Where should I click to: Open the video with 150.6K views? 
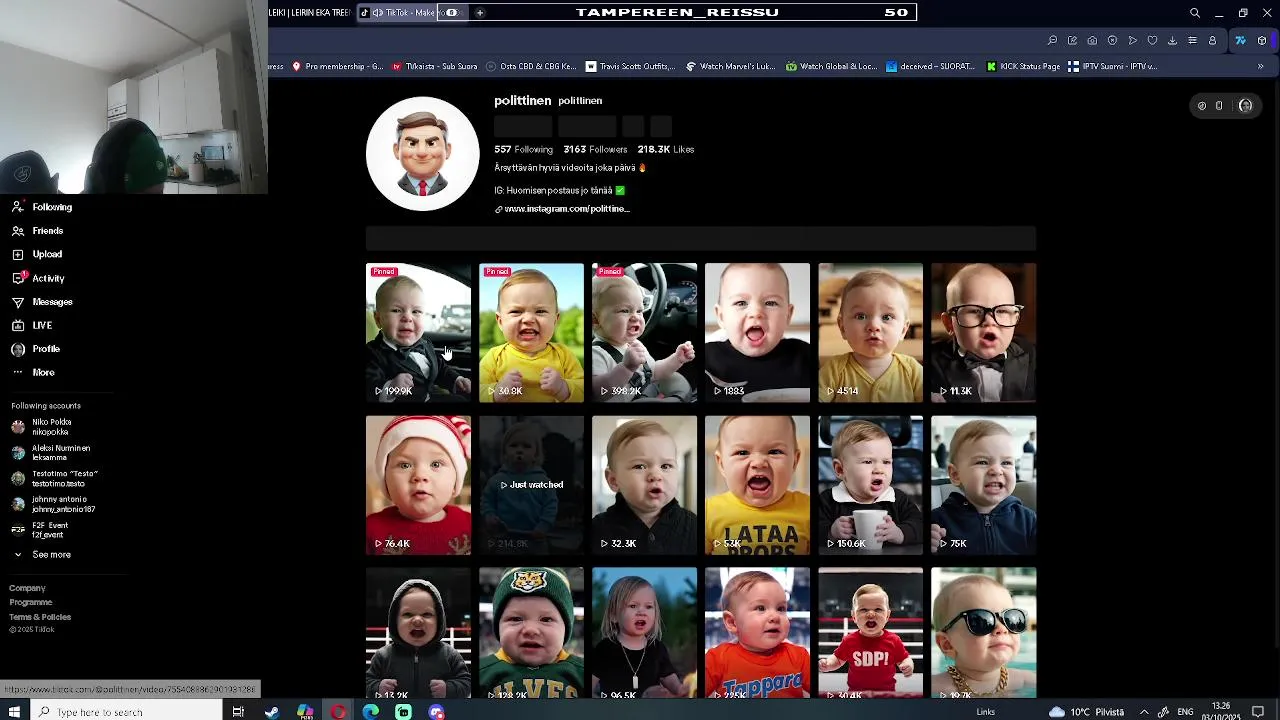870,485
